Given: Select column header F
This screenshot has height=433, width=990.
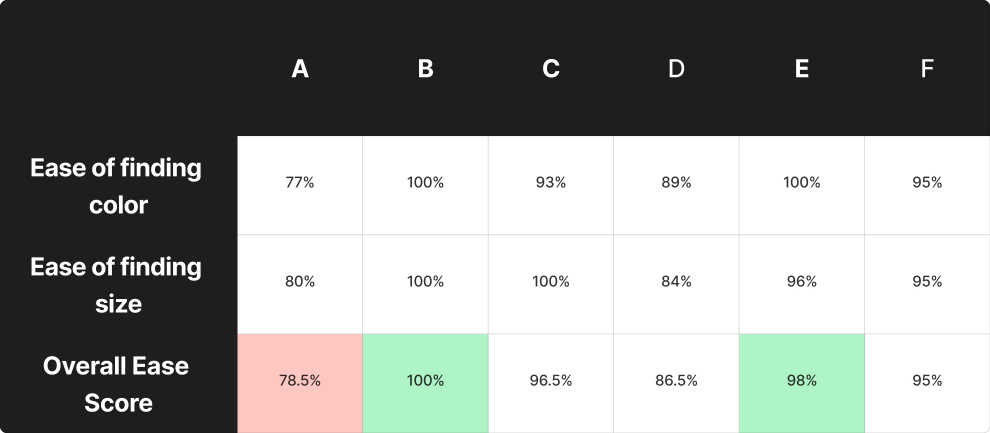Looking at the screenshot, I should (x=927, y=69).
